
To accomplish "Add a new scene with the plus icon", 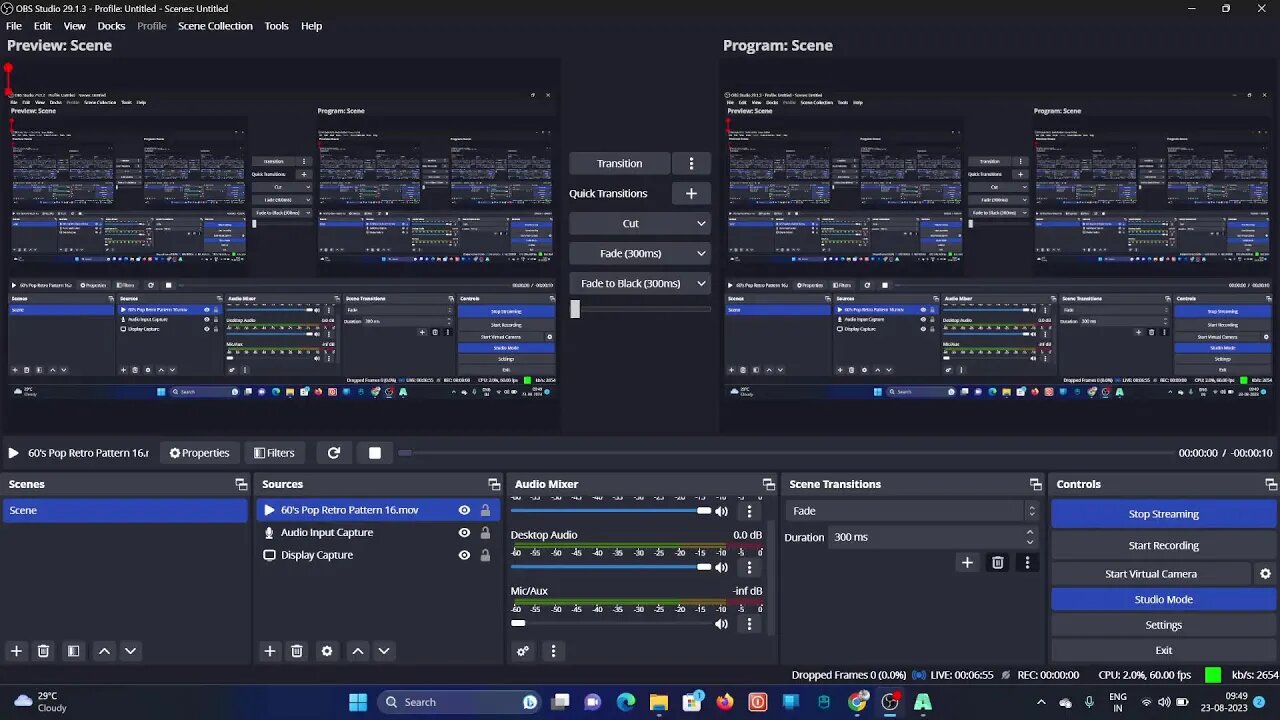I will click(x=16, y=651).
